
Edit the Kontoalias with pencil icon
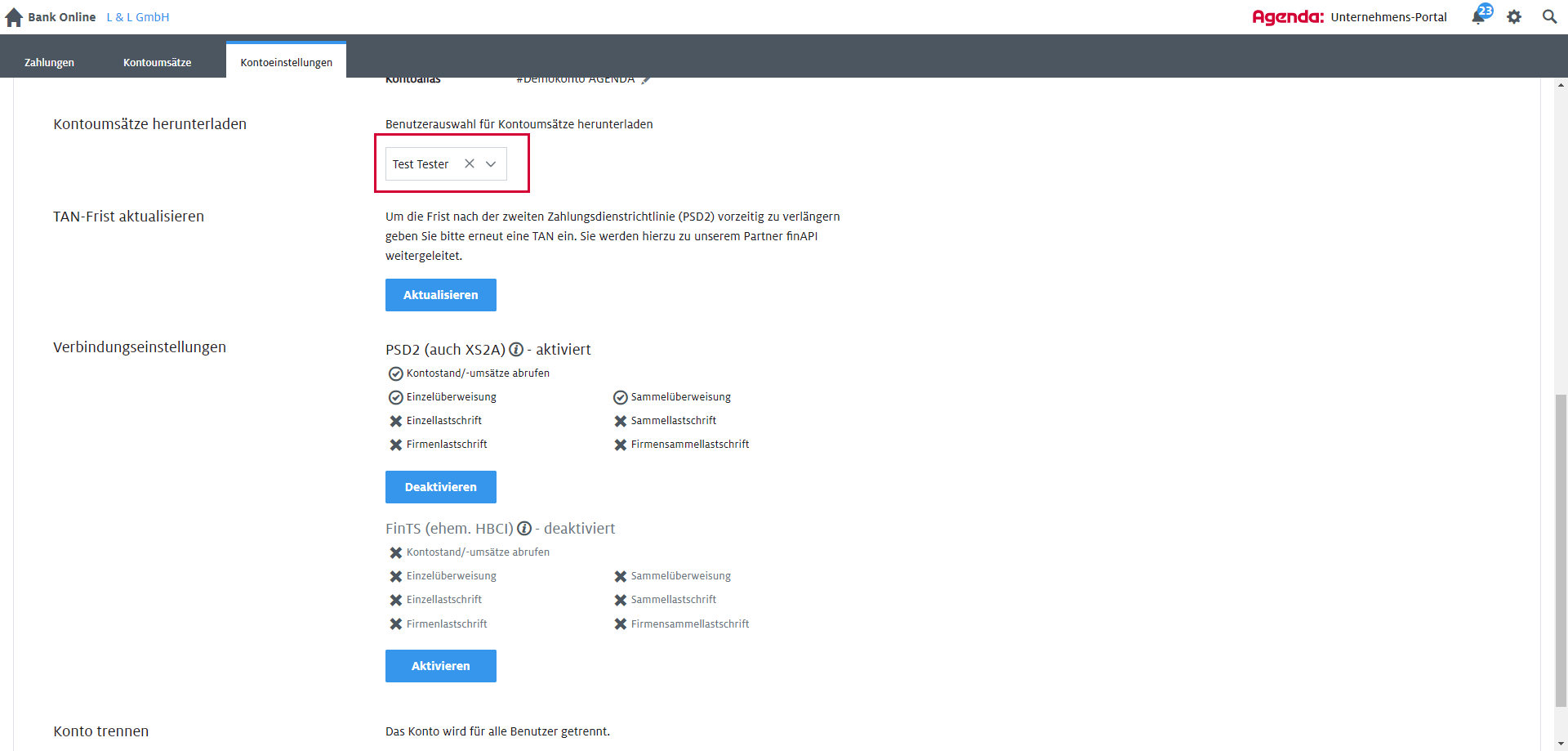[646, 80]
